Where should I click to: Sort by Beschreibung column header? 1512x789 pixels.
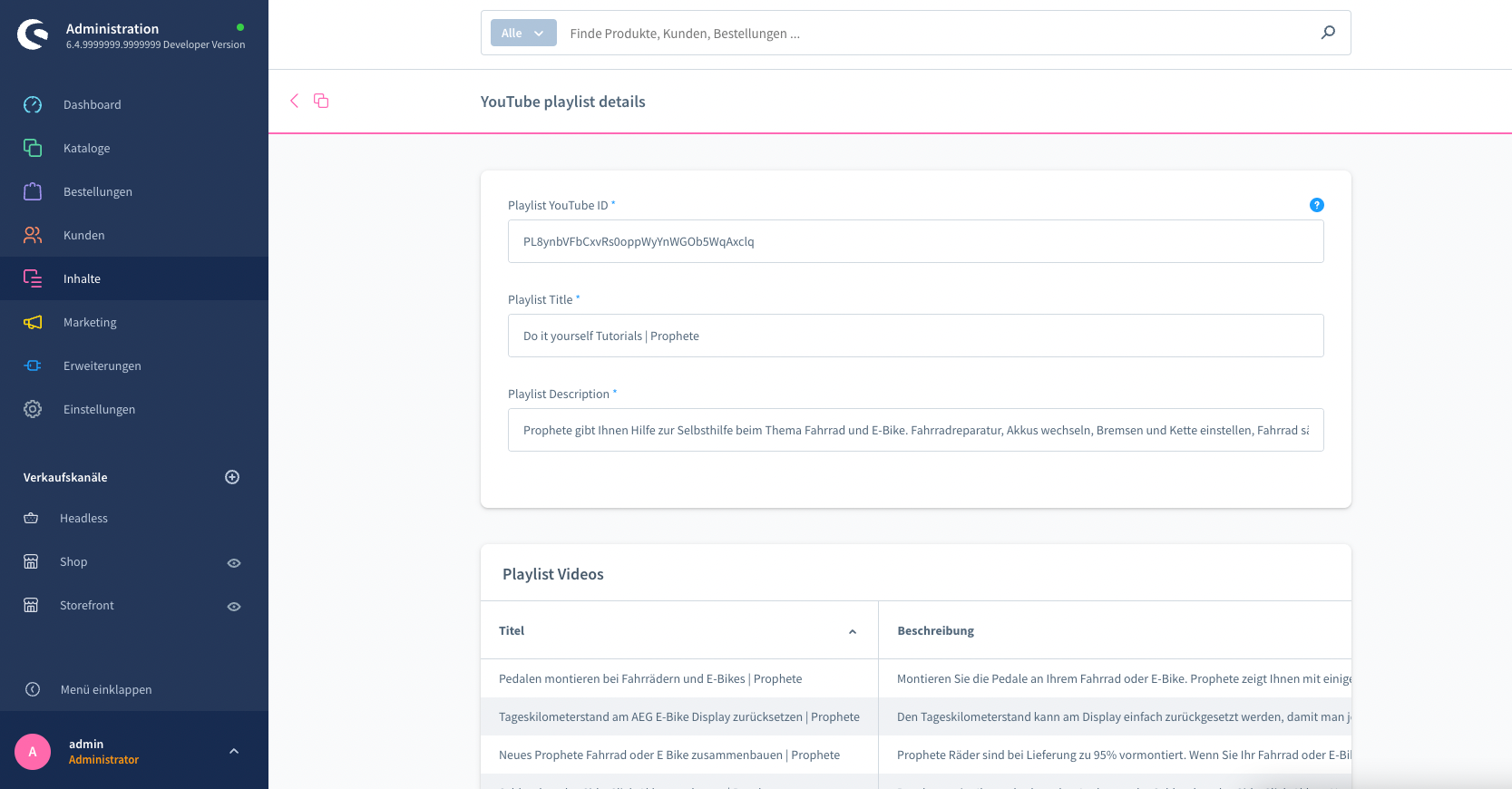1115,630
